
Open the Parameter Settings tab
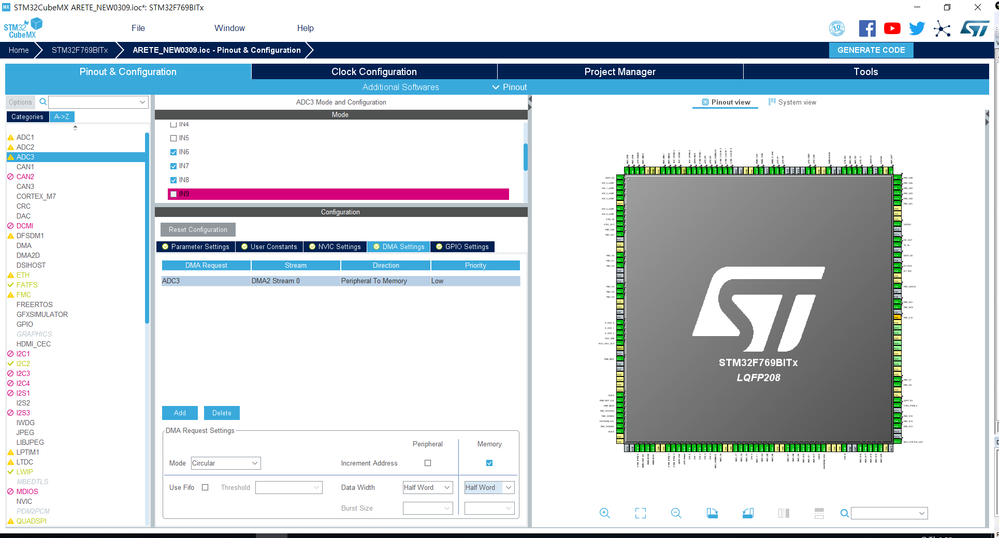196,247
